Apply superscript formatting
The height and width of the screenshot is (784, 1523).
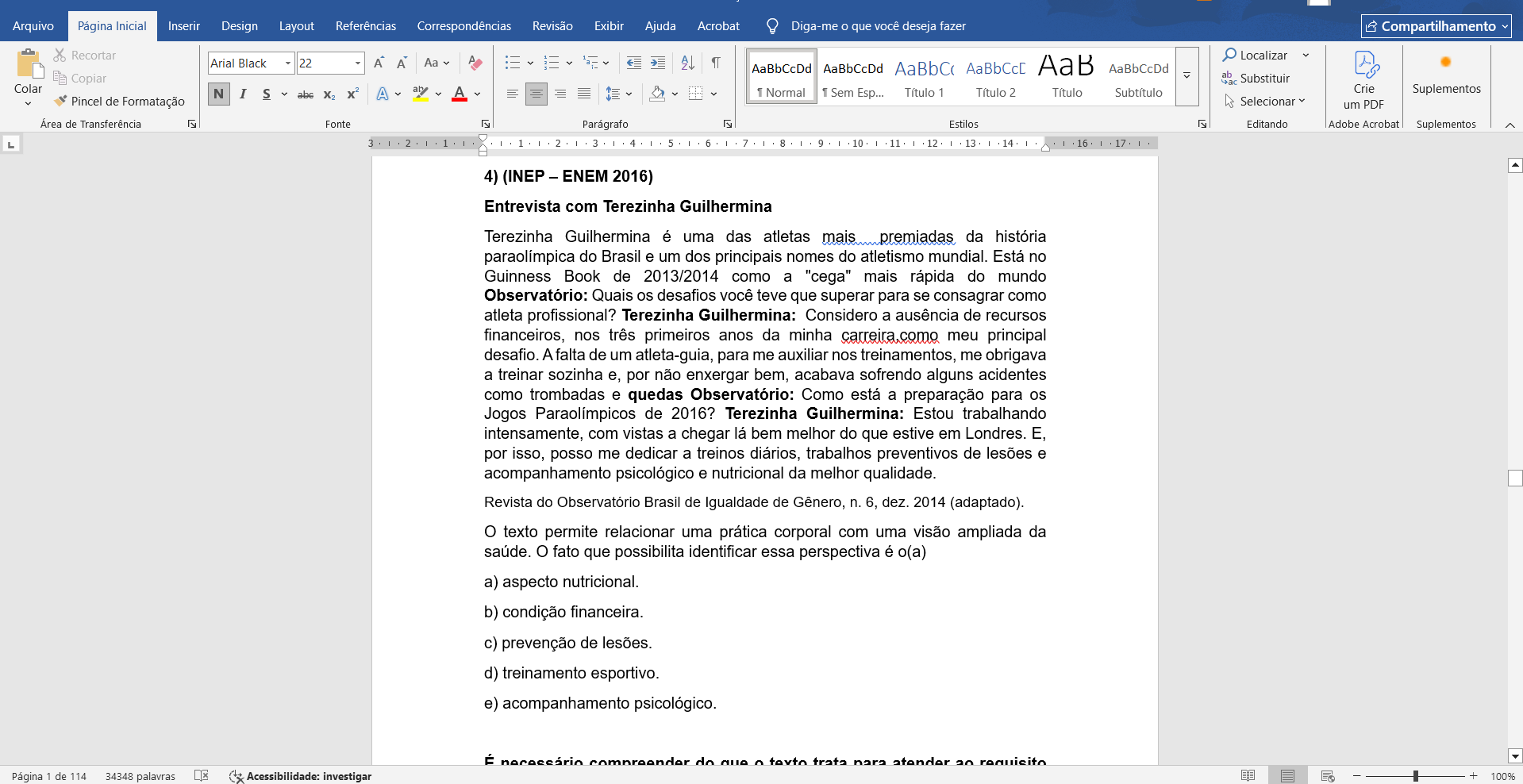click(353, 94)
